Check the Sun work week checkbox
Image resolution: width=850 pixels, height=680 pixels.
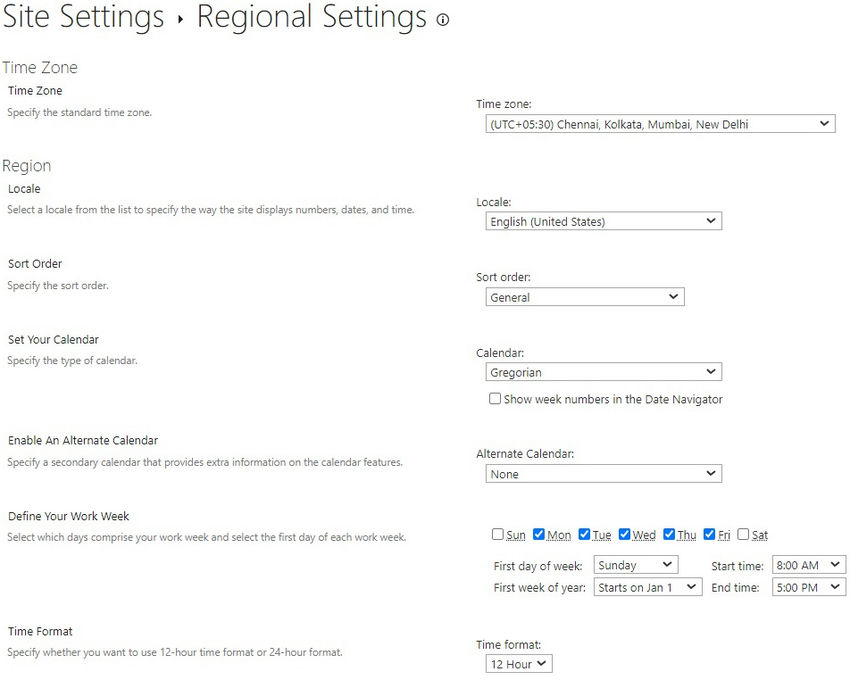(x=496, y=534)
